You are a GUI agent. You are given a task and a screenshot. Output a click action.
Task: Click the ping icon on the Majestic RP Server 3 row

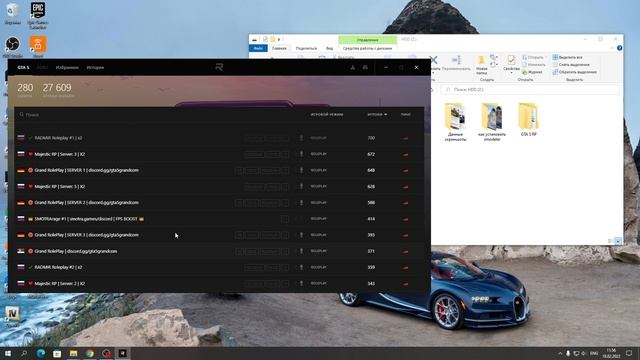(405, 155)
